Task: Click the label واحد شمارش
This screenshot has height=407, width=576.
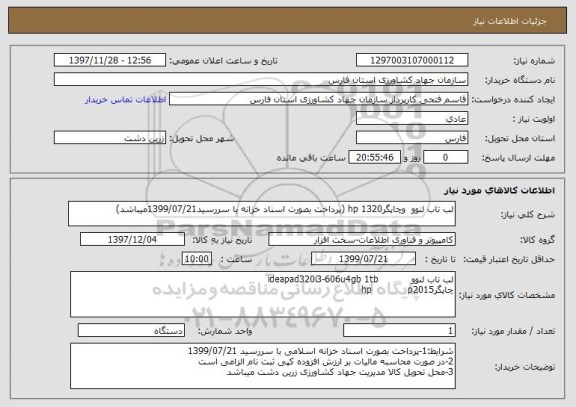Action: pos(225,331)
